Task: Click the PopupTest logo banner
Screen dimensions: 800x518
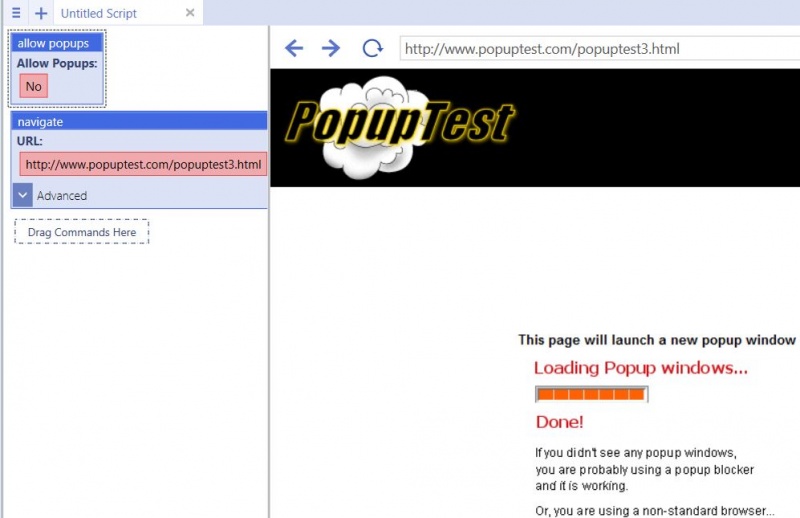Action: pyautogui.click(x=400, y=127)
